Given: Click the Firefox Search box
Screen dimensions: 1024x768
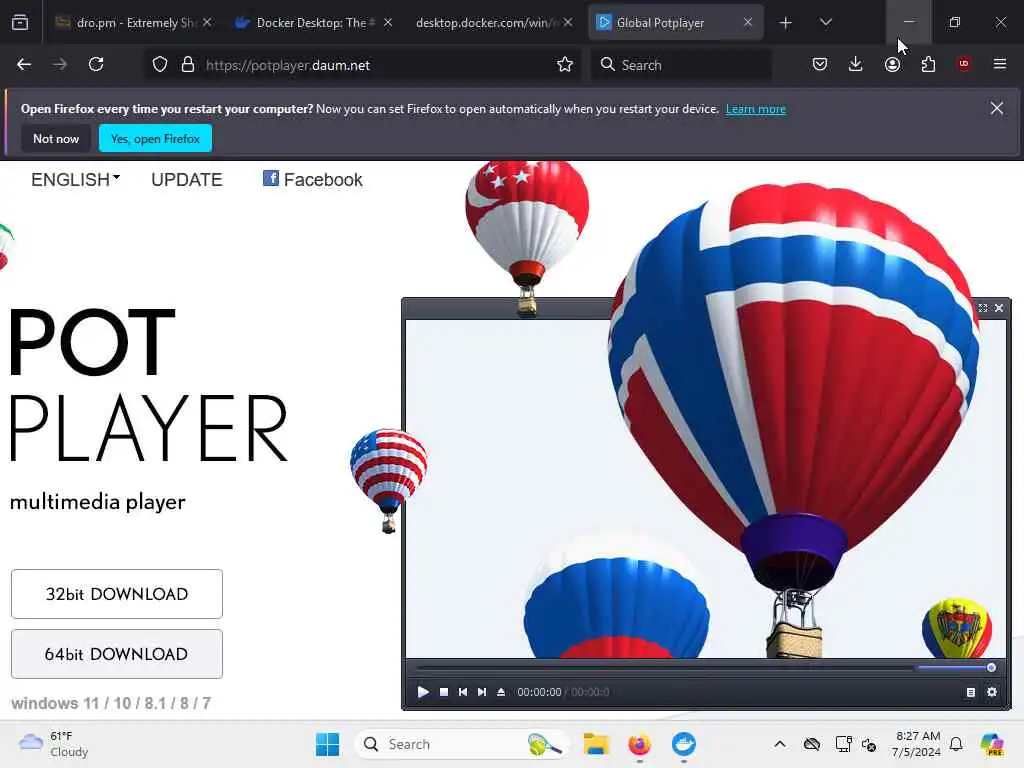Looking at the screenshot, I should 681,65.
